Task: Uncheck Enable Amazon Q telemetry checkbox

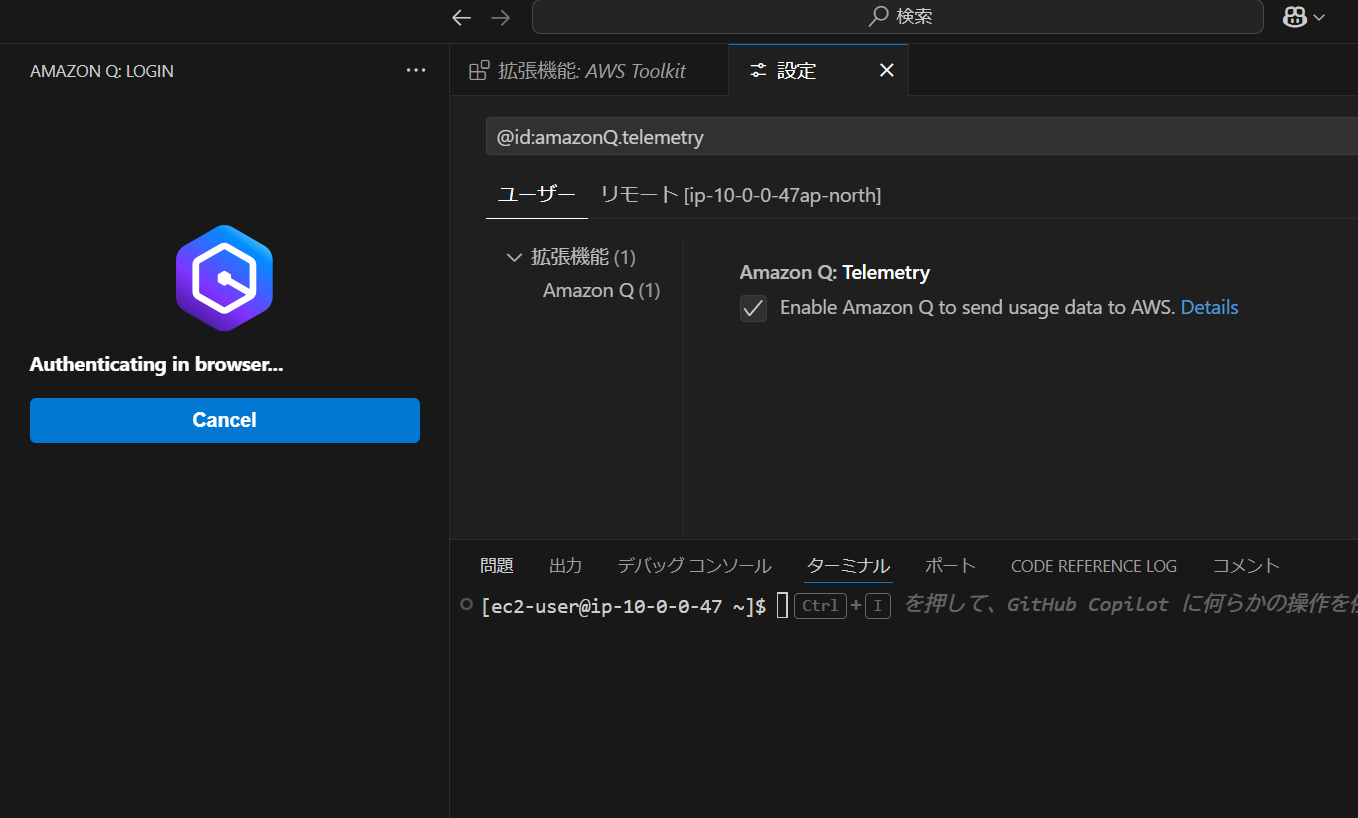Action: [753, 308]
